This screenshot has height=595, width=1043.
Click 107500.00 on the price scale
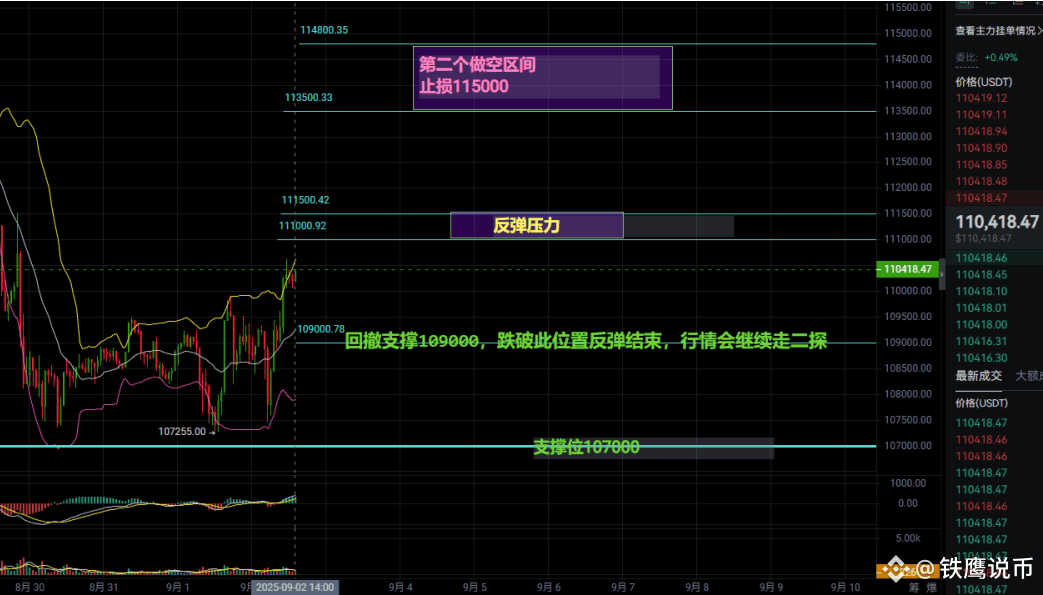908,420
